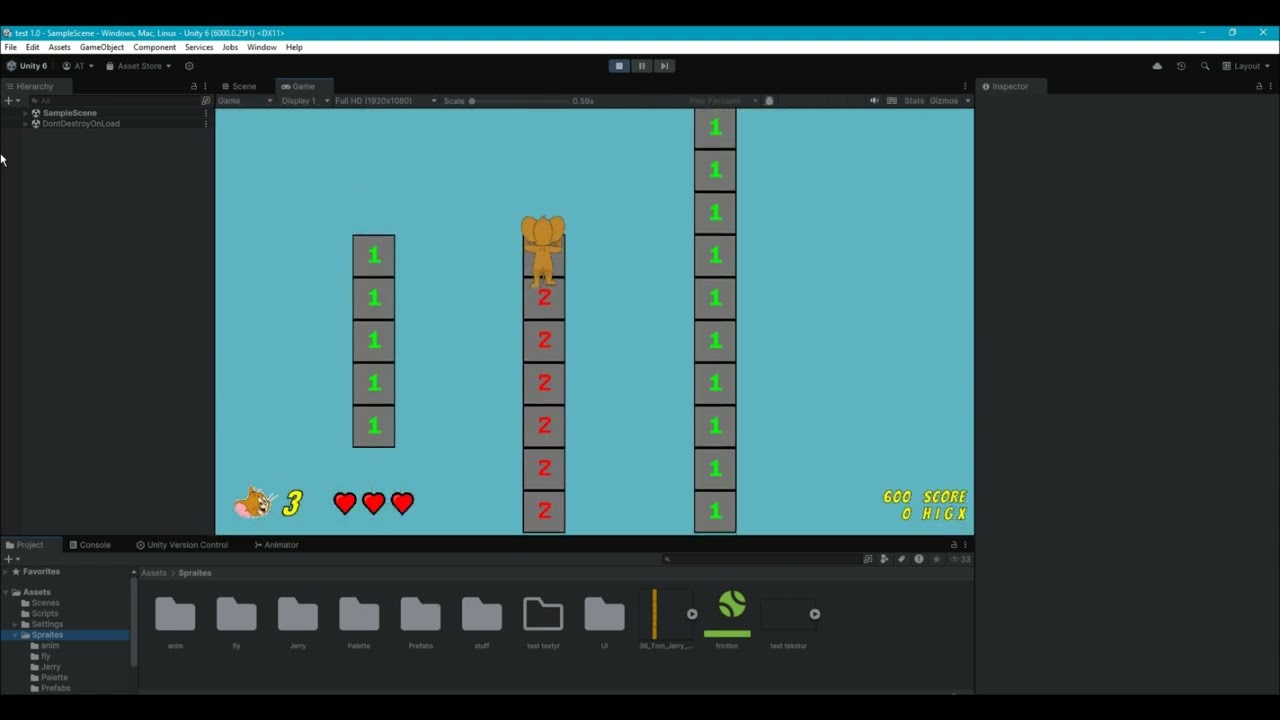This screenshot has width=1280, height=720.
Task: Open the Window menu
Action: pos(262,47)
